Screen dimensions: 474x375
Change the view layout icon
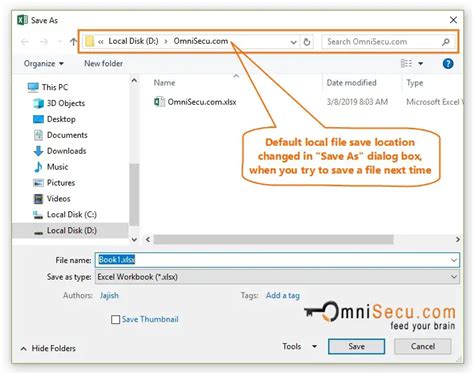coord(406,63)
